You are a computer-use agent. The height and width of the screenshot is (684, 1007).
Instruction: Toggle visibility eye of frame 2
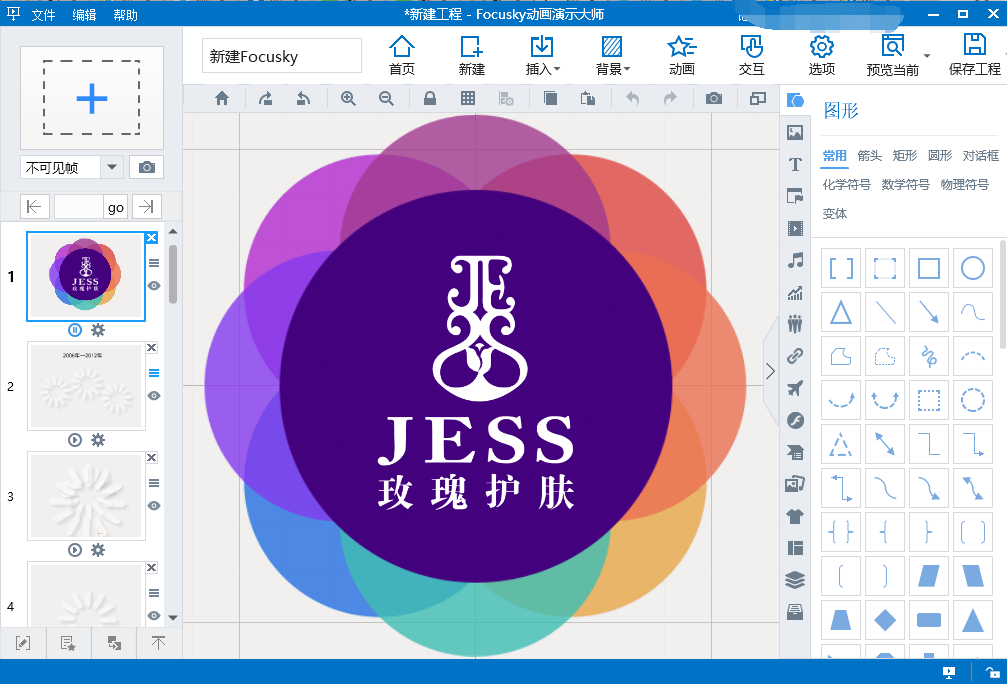point(154,395)
